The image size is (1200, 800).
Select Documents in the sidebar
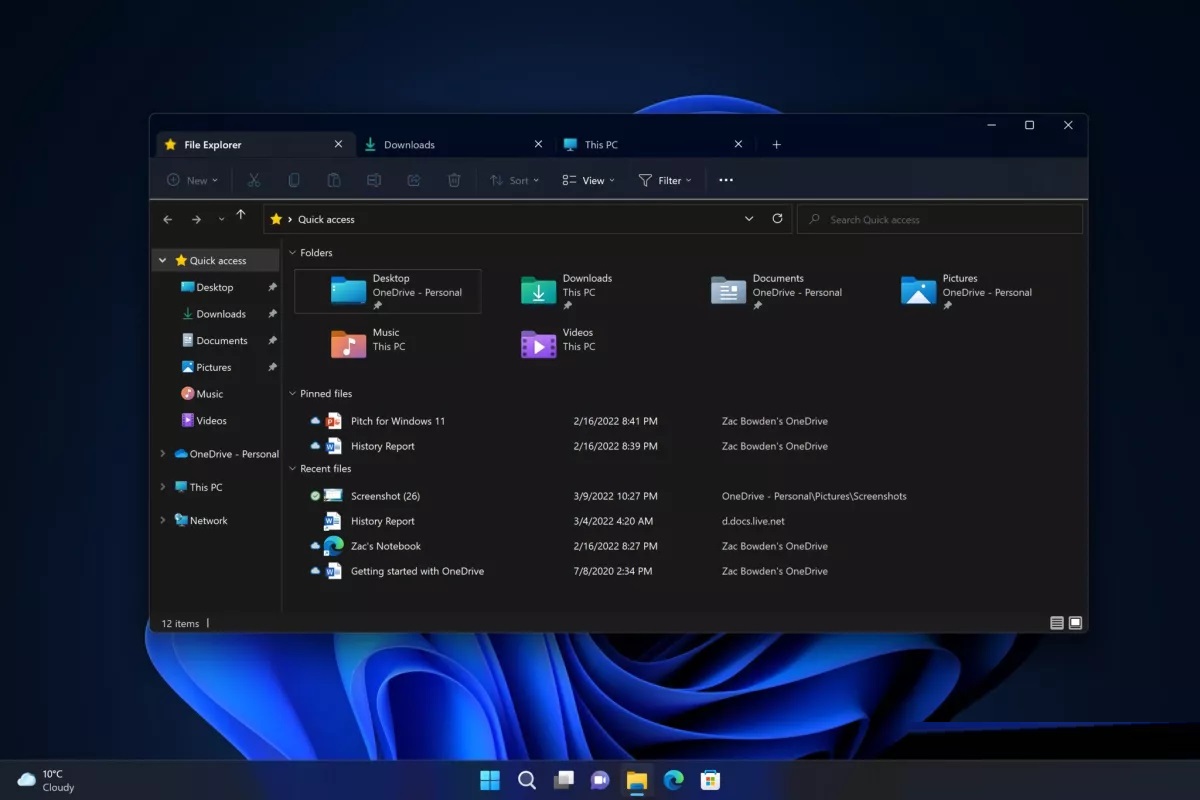pyautogui.click(x=215, y=341)
